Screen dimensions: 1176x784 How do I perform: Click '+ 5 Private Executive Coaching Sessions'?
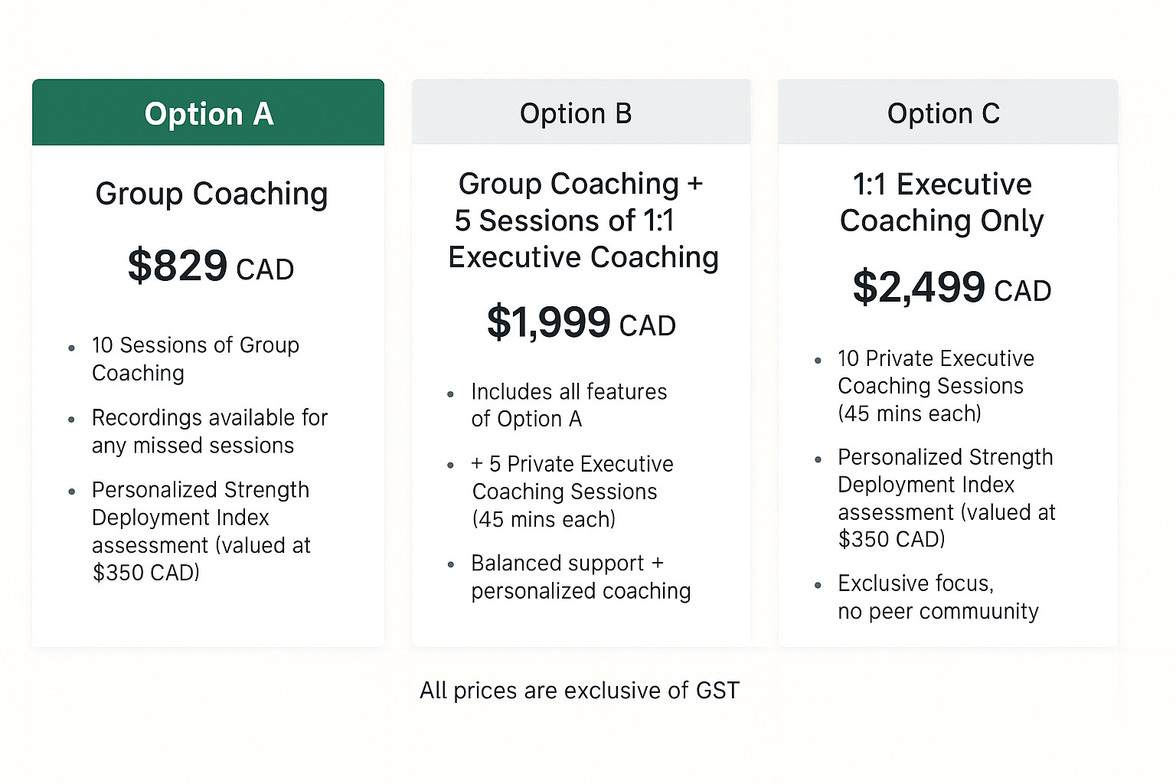pyautogui.click(x=572, y=491)
